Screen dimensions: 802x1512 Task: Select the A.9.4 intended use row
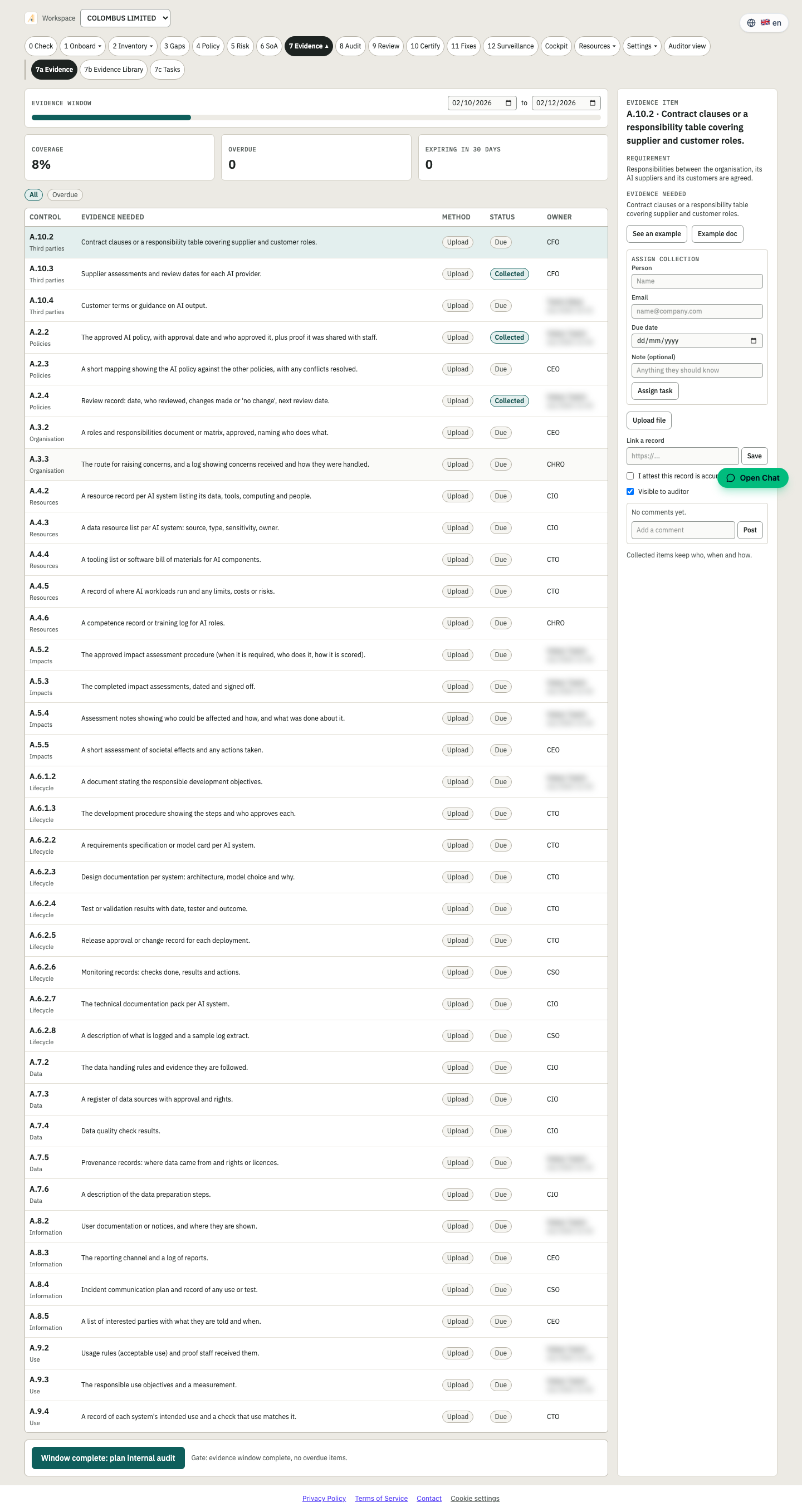pyautogui.click(x=316, y=1416)
